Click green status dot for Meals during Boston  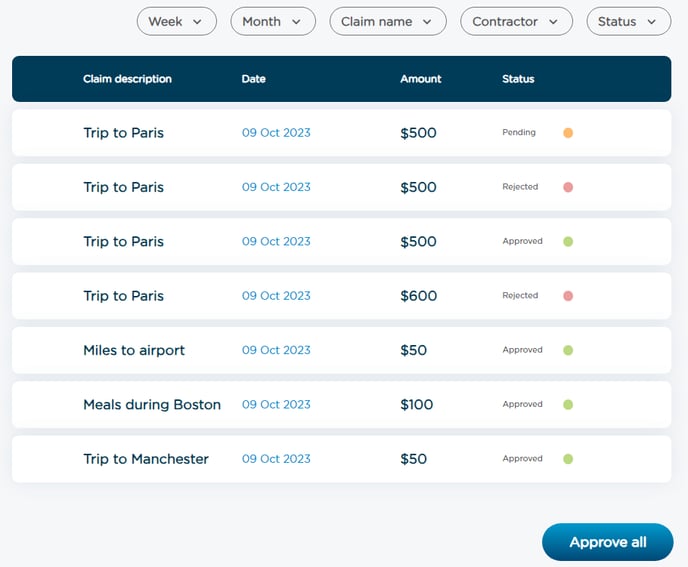(568, 405)
